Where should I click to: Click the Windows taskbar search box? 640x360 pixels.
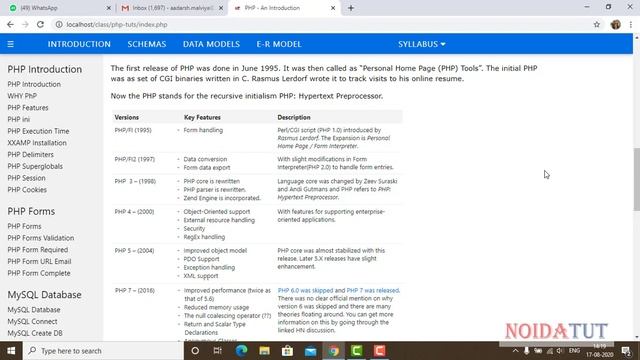tap(103, 351)
